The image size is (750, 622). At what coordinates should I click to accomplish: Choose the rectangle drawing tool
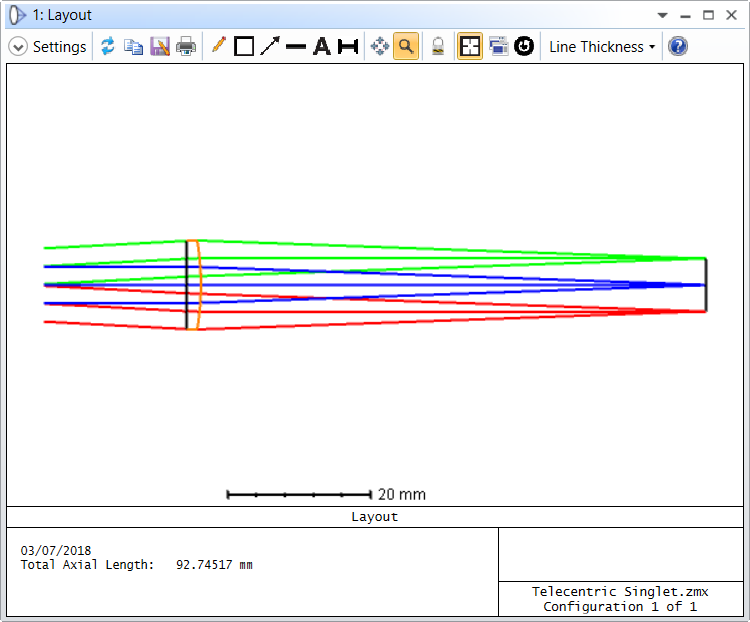click(x=244, y=46)
